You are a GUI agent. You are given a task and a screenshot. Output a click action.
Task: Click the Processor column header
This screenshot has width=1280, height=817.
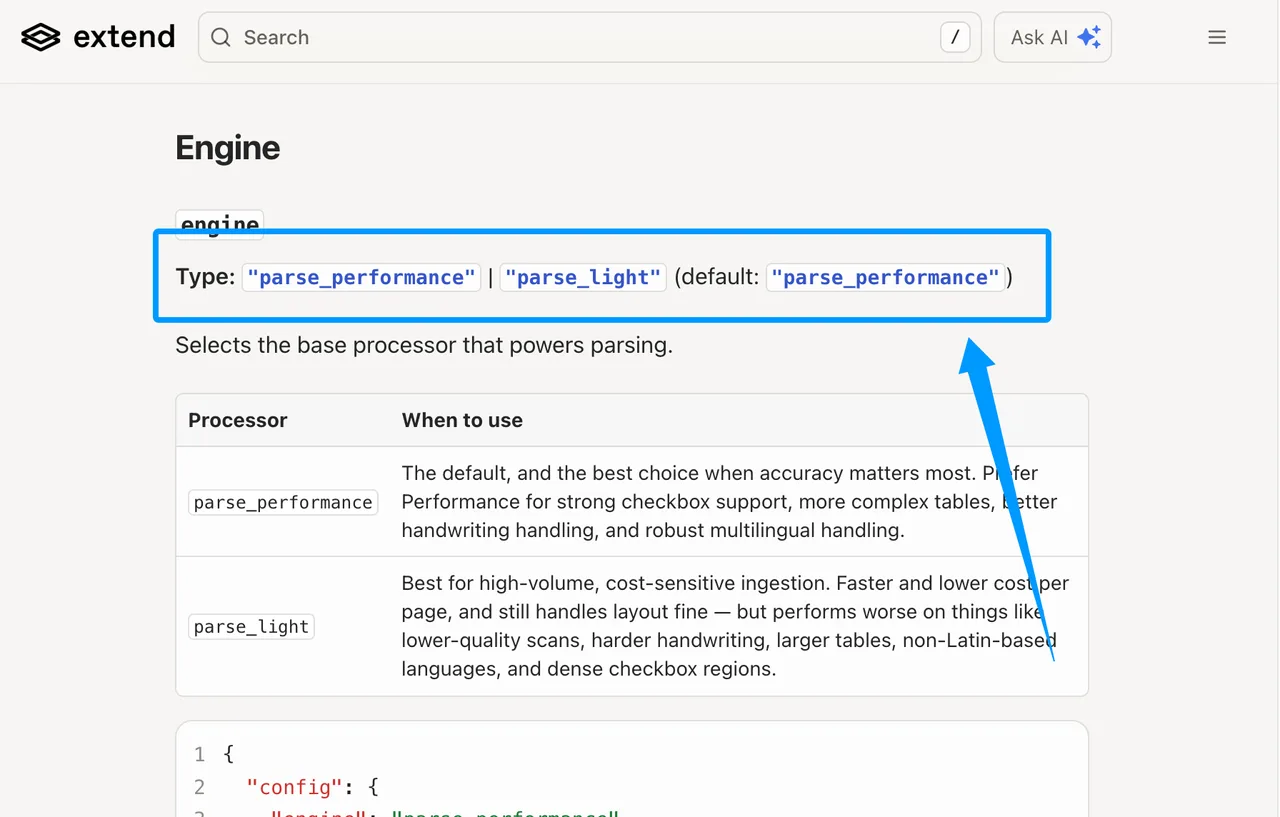coord(238,420)
